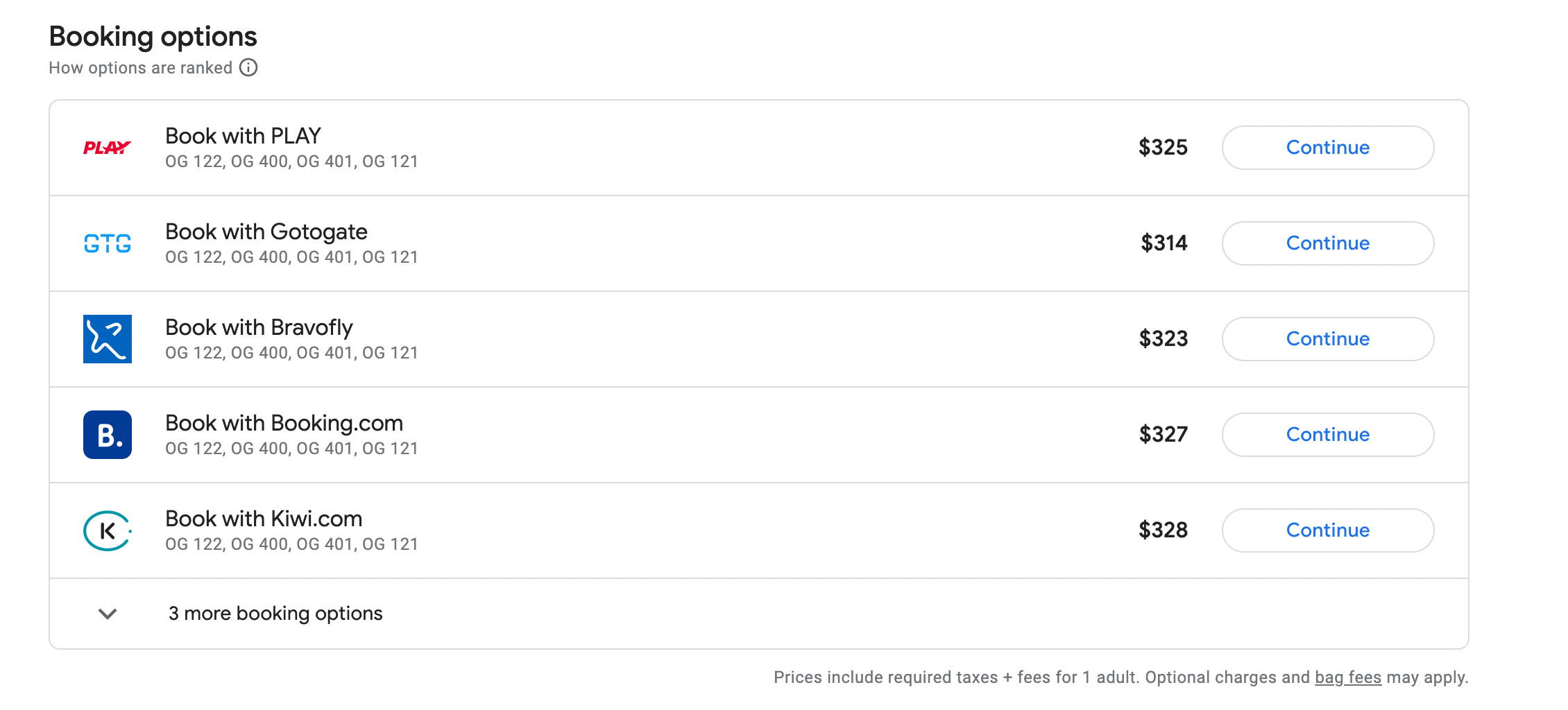Click How options are ranked text
Image resolution: width=1568 pixels, height=710 pixels.
point(140,68)
